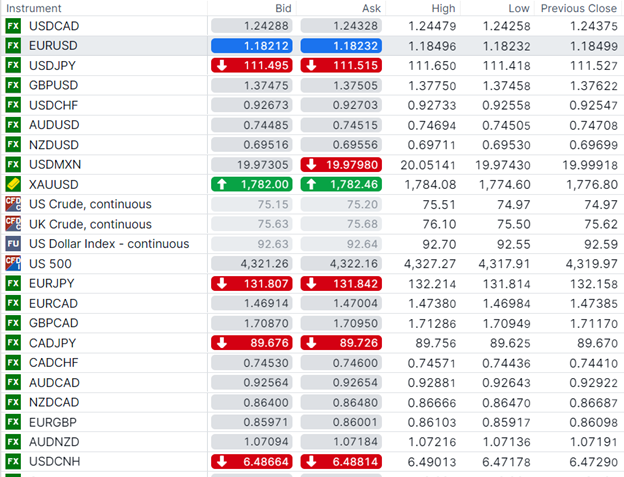Click the CFD icon beside US 500
The image size is (624, 477).
point(13,263)
